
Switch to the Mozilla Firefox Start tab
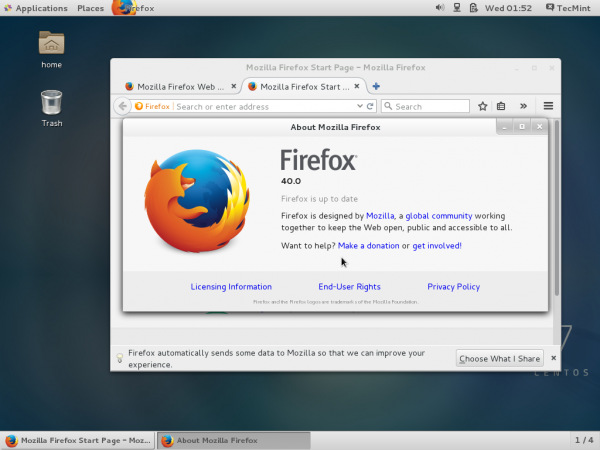pos(299,87)
